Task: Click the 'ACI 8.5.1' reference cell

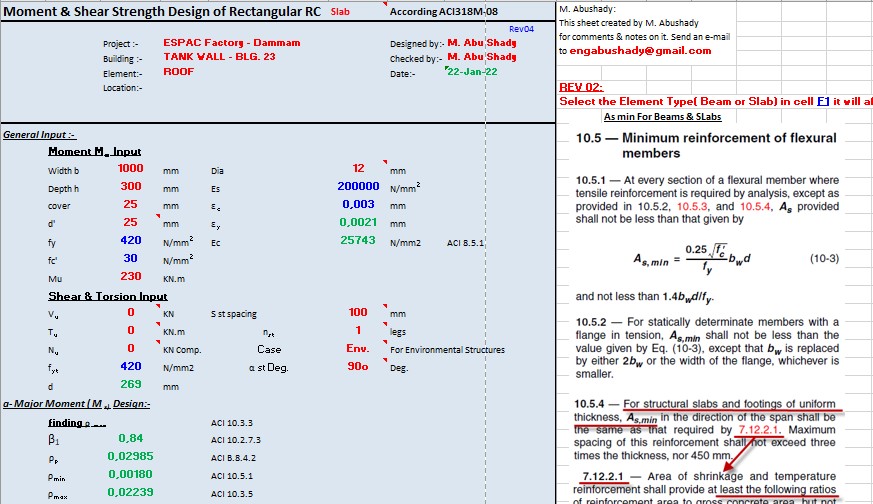Action: [x=465, y=243]
